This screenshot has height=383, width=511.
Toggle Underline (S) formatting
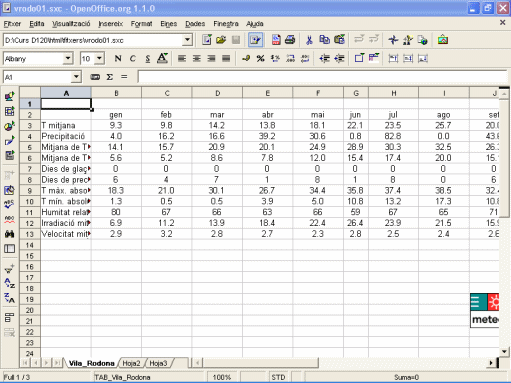[x=147, y=59]
